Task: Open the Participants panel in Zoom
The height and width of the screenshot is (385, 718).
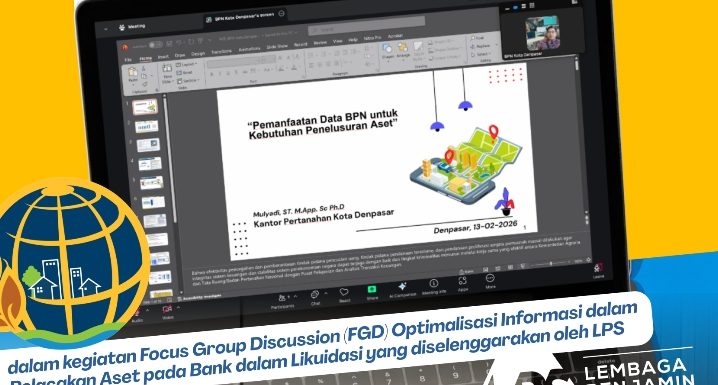Action: pos(282,301)
